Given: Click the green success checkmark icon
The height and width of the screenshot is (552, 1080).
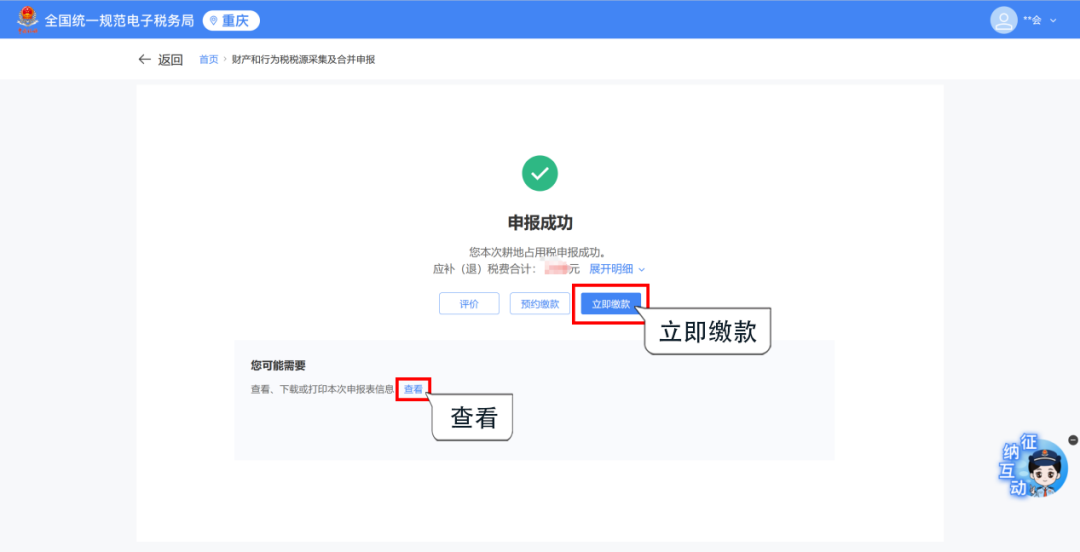Looking at the screenshot, I should coord(540,174).
